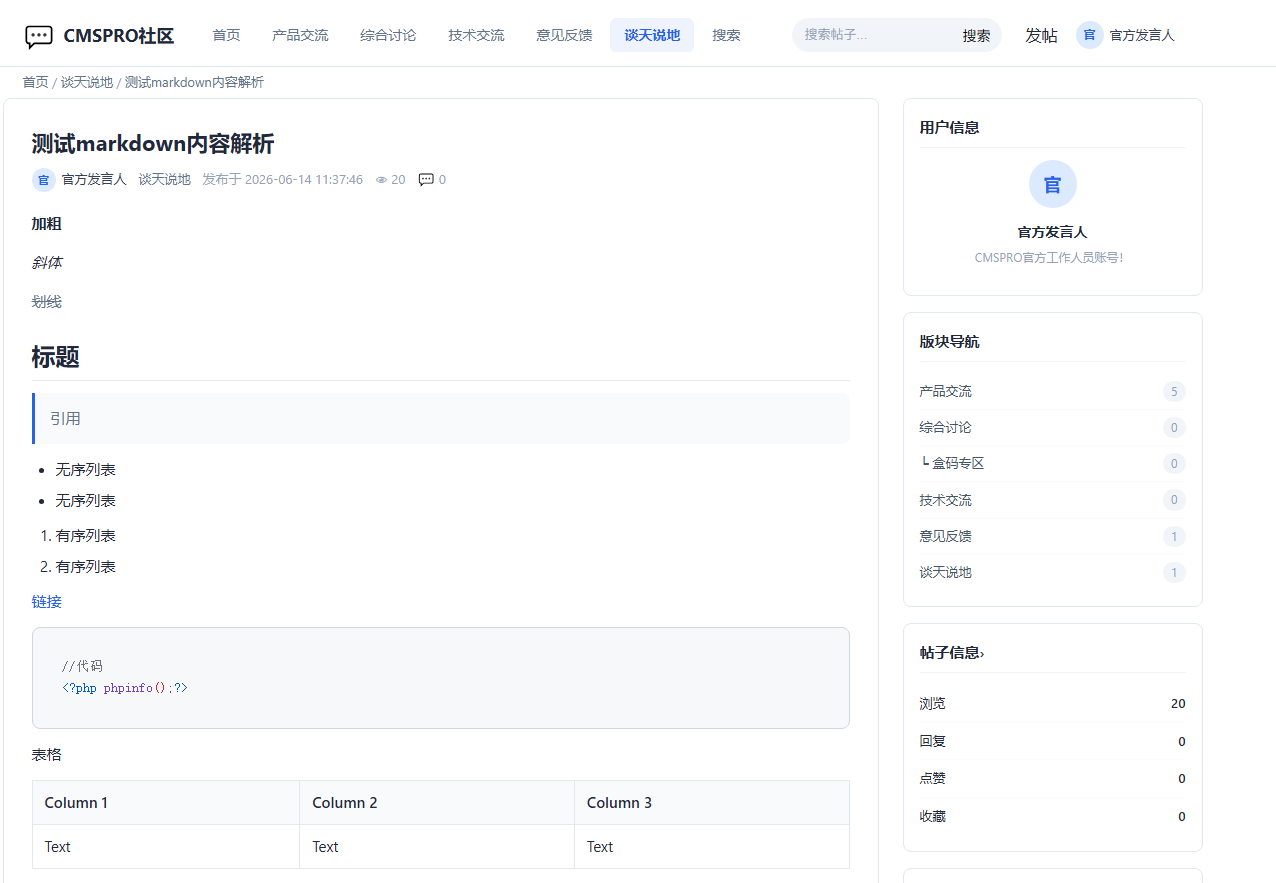Viewport: 1276px width, 883px height.
Task: Open 意见反馈 in the 版块导航 sidebar
Action: [946, 536]
